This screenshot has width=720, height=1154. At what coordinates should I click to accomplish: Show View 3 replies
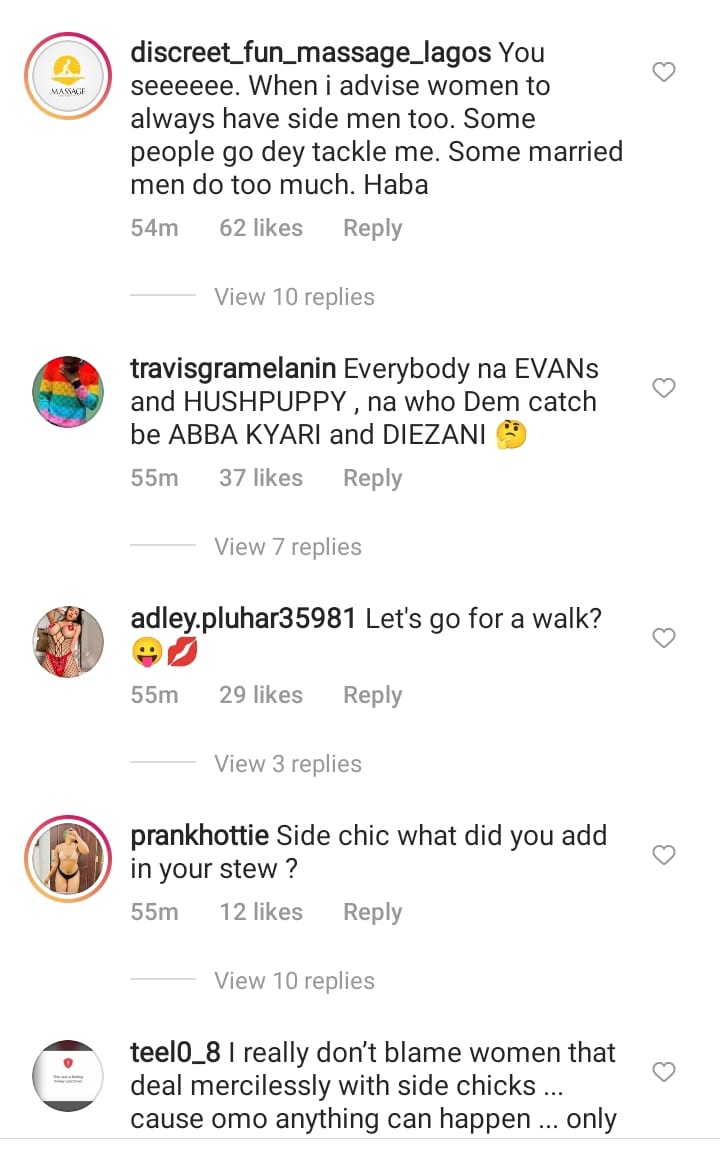click(x=288, y=764)
